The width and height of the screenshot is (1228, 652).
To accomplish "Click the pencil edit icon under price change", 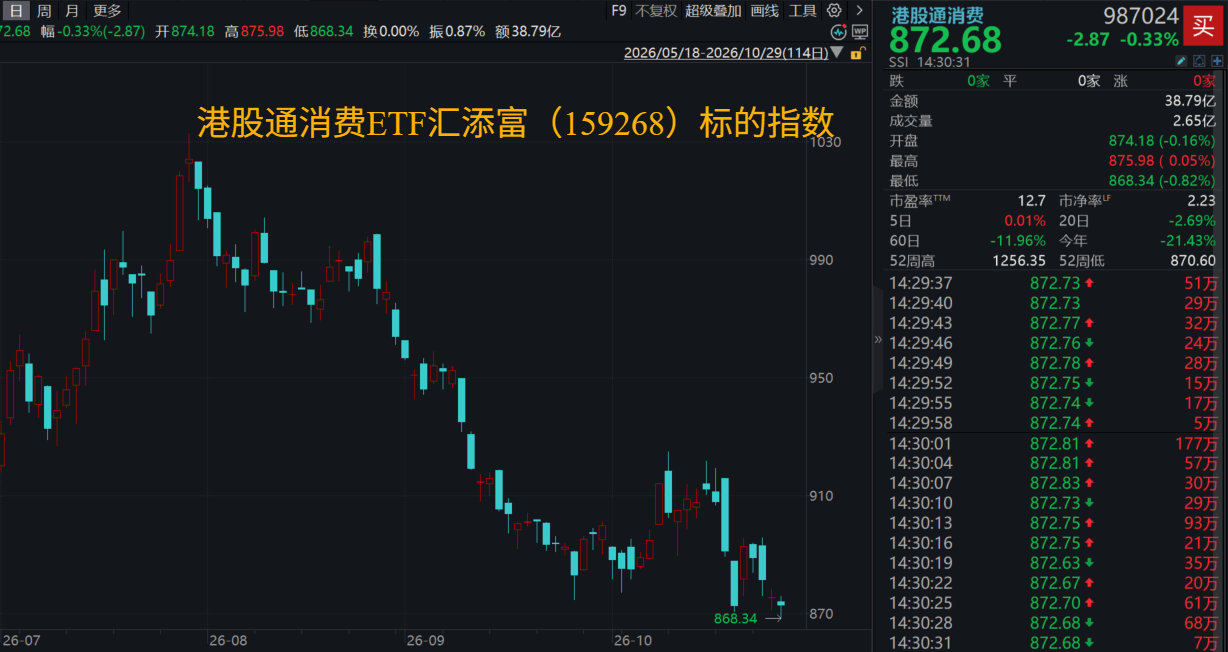I will click(1181, 61).
